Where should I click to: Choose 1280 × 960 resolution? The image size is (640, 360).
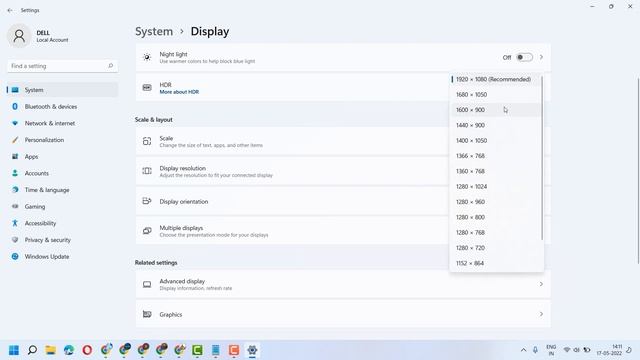tap(496, 202)
